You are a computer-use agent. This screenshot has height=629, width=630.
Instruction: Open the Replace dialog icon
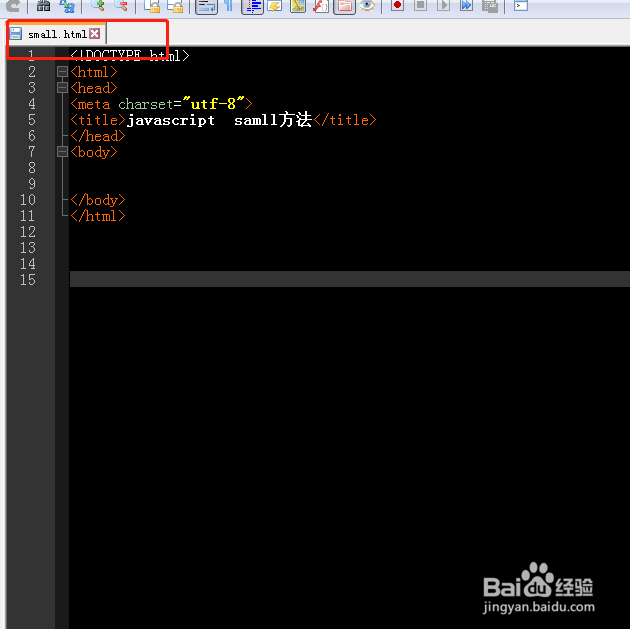67,6
